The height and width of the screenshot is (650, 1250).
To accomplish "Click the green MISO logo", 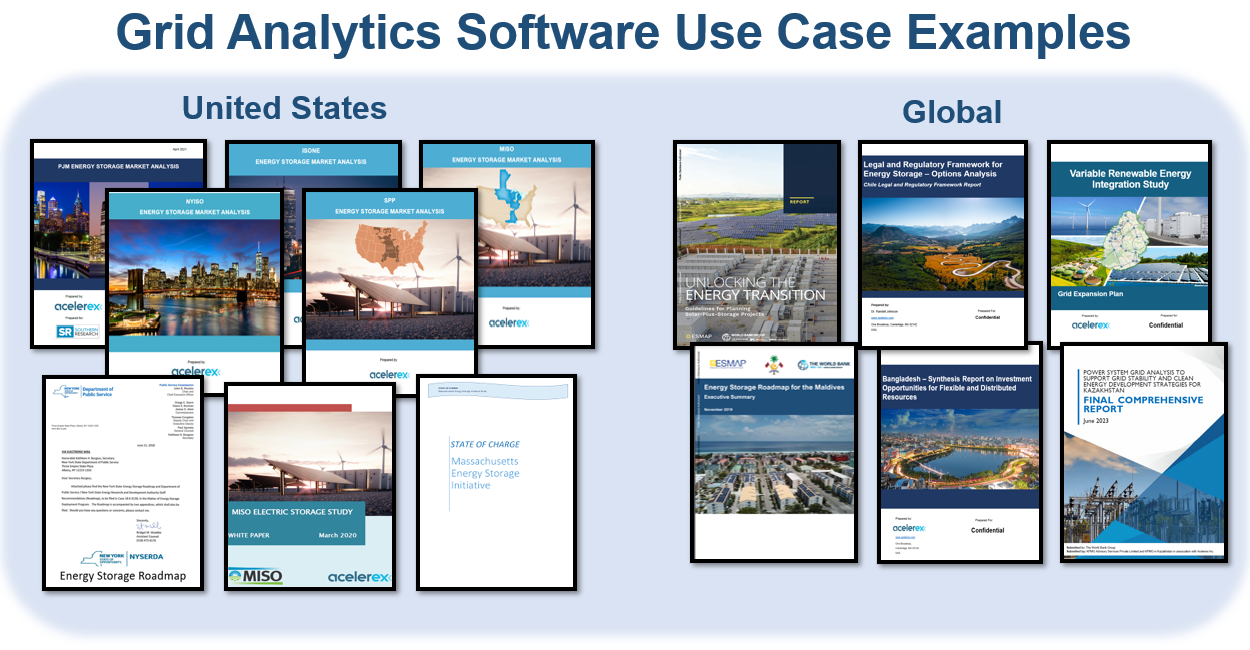I will pyautogui.click(x=256, y=576).
